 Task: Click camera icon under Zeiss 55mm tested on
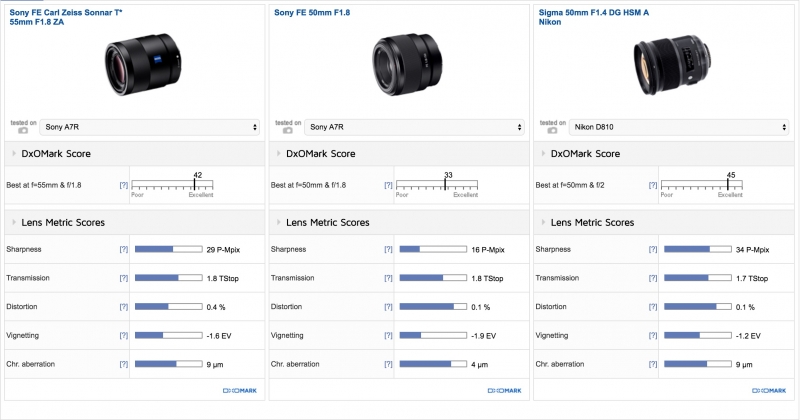coord(23,131)
